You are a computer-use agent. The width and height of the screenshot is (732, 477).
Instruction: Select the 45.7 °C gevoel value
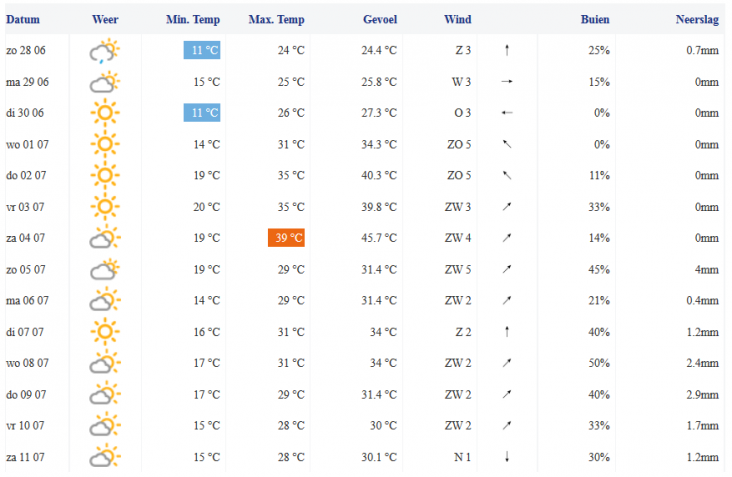379,238
